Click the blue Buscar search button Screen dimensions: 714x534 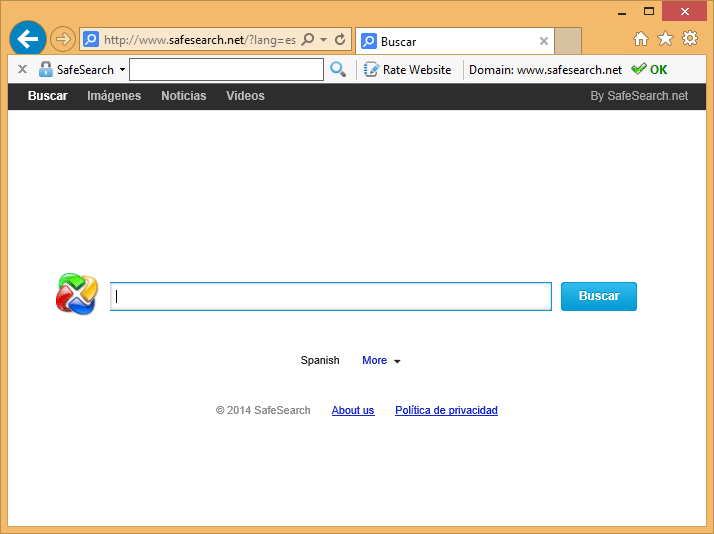pos(599,296)
